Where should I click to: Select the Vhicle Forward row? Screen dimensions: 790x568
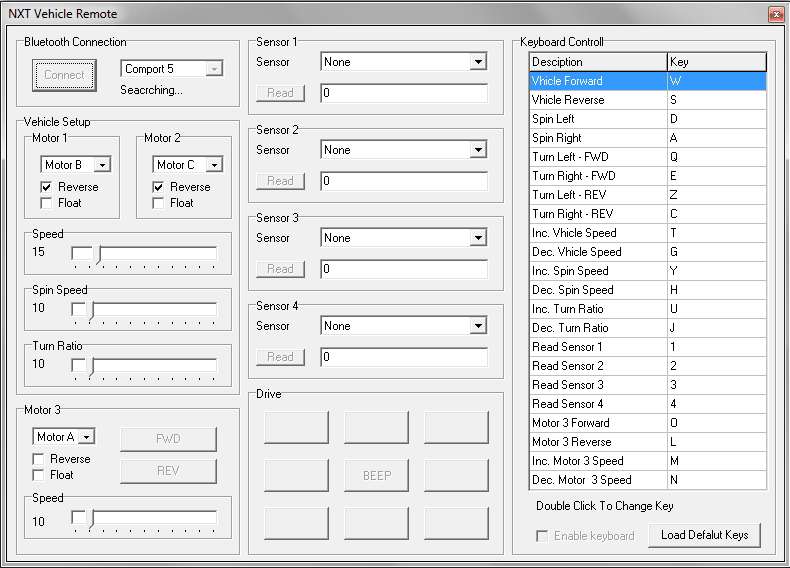click(x=648, y=81)
